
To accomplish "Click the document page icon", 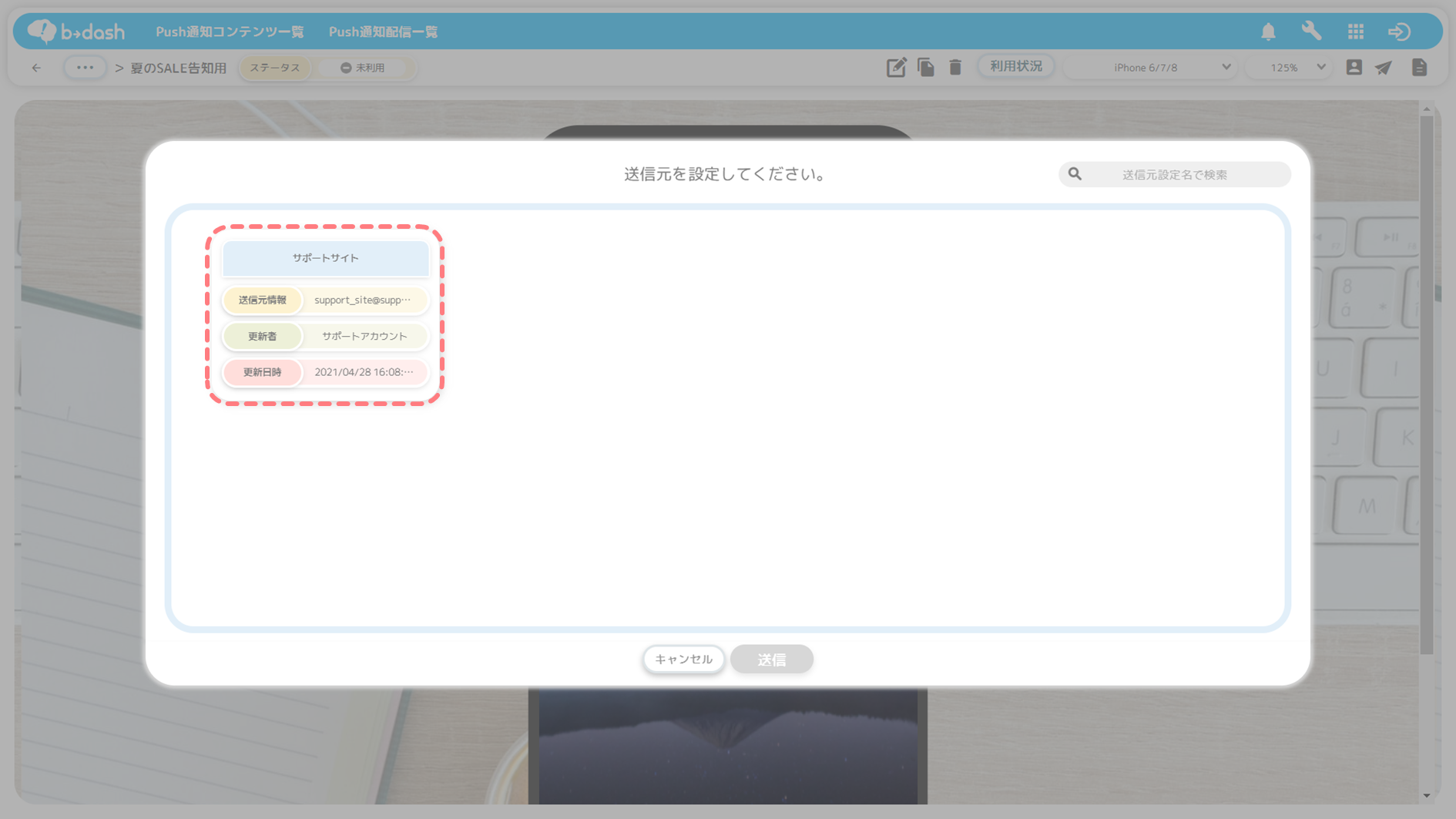I will tap(1419, 67).
